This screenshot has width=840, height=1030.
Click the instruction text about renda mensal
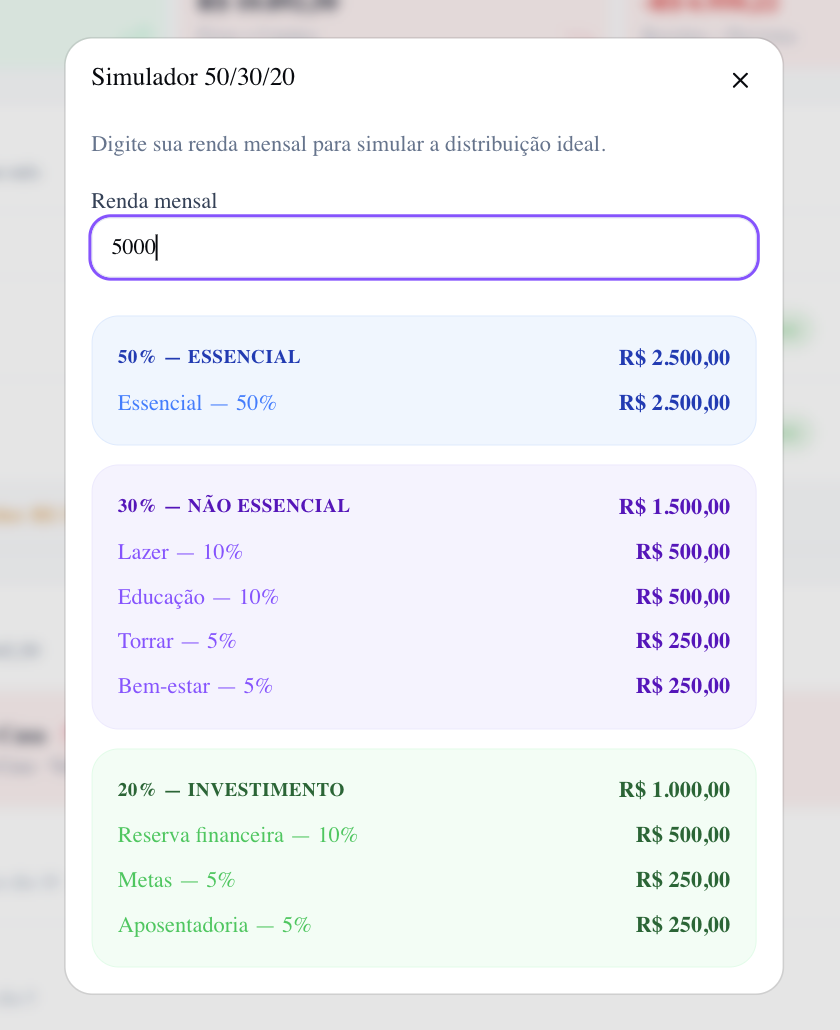coord(348,144)
